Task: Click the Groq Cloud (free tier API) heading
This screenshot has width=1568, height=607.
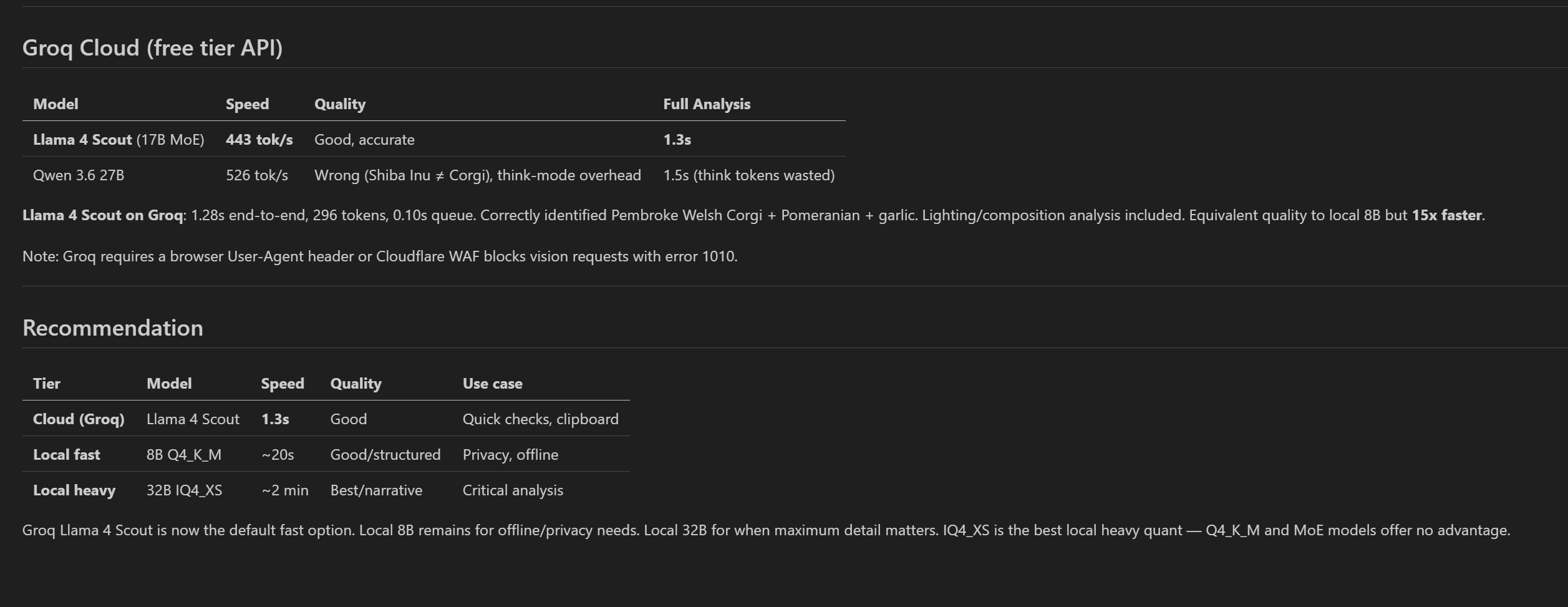Action: tap(152, 48)
